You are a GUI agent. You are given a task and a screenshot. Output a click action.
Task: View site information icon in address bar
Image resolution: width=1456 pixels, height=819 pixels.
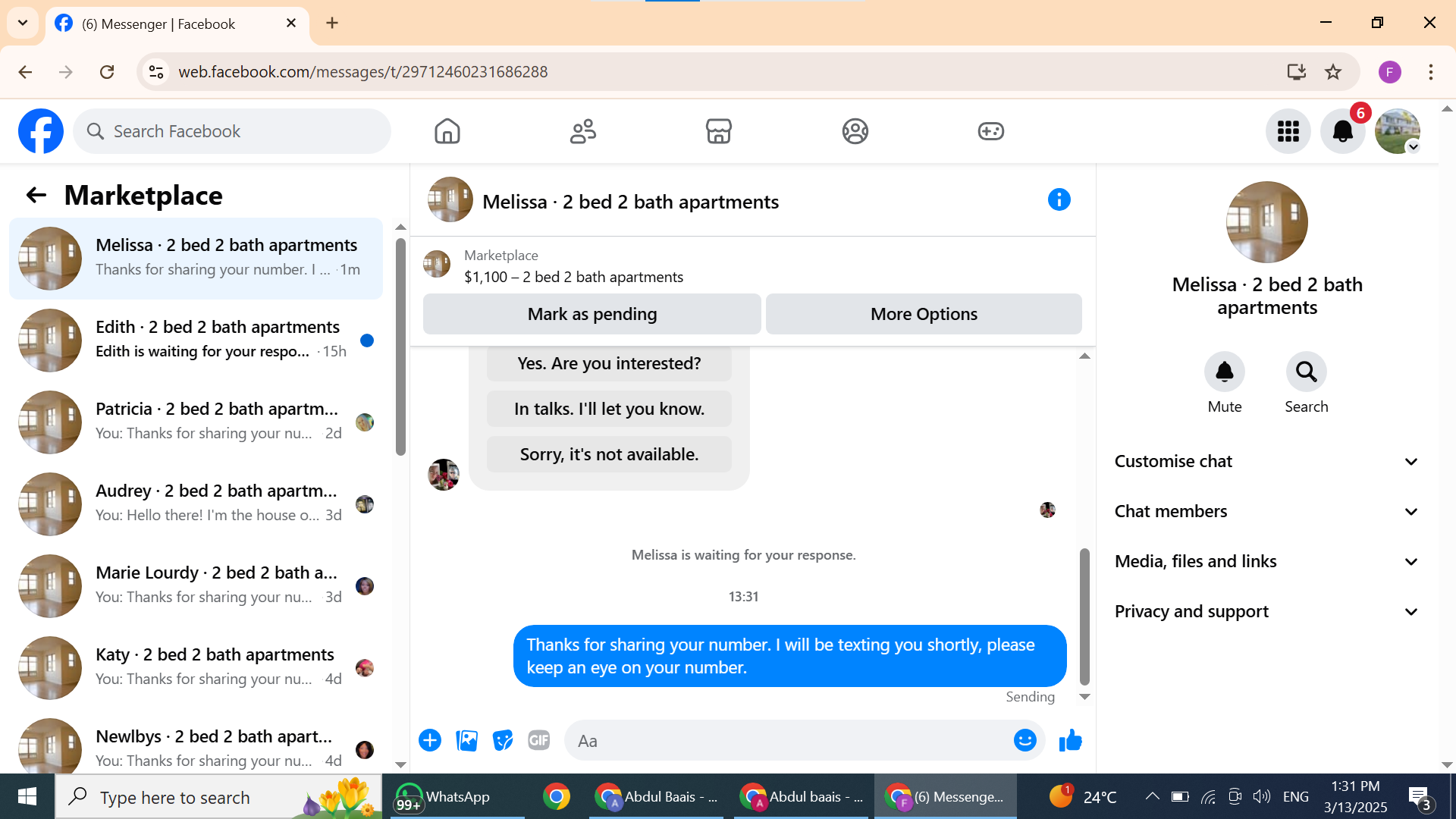click(x=156, y=72)
